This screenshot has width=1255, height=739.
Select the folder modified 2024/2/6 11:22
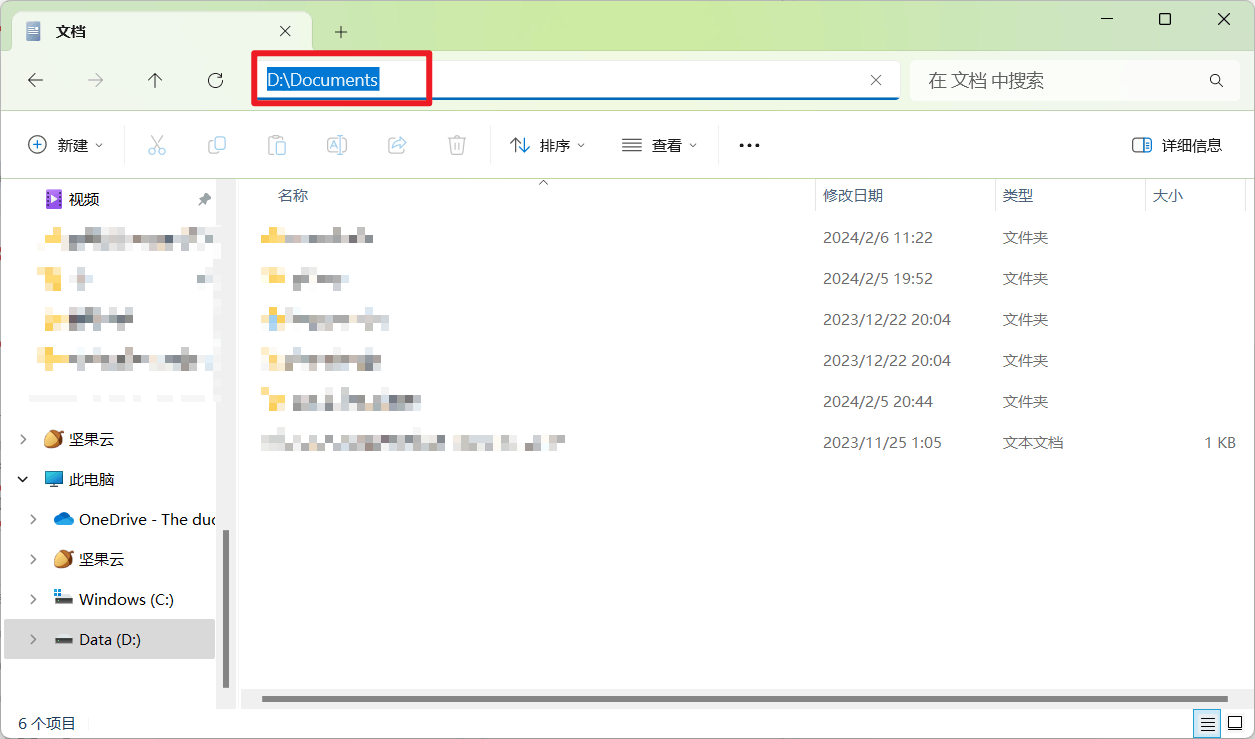(748, 237)
